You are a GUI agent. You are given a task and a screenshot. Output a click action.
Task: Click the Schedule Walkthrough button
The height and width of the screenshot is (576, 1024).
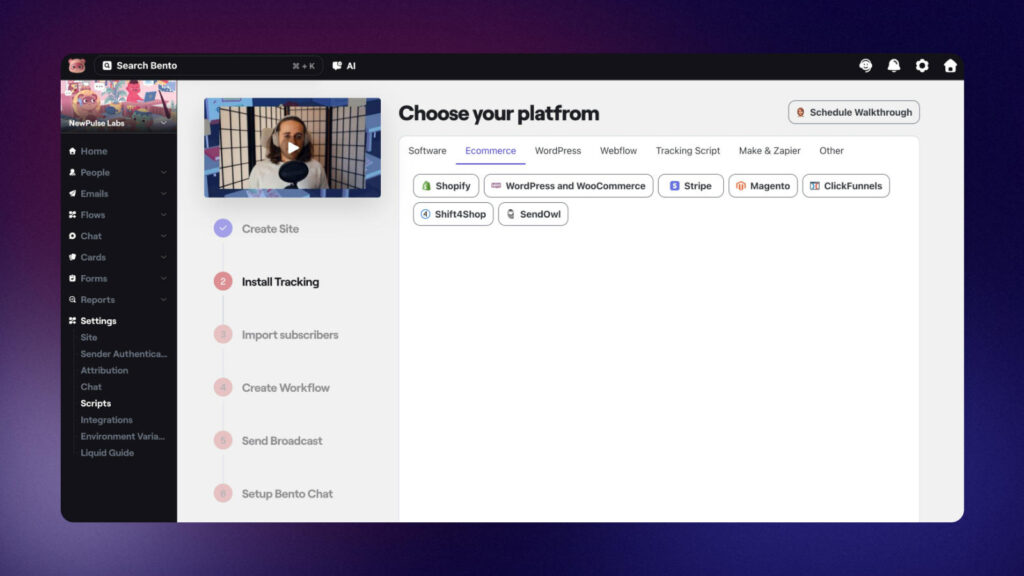[853, 112]
